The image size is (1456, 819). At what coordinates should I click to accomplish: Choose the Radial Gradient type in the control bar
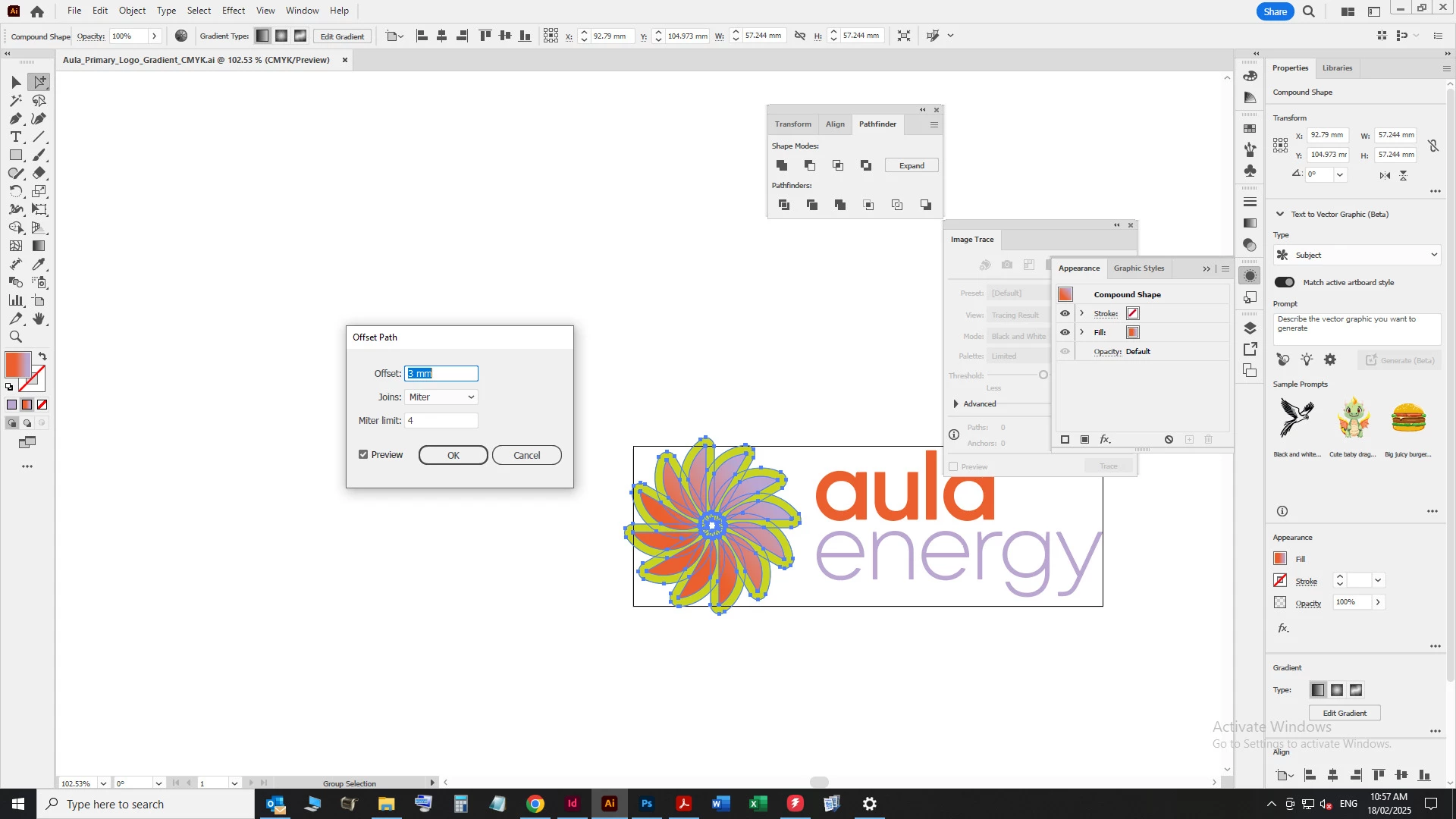[281, 36]
